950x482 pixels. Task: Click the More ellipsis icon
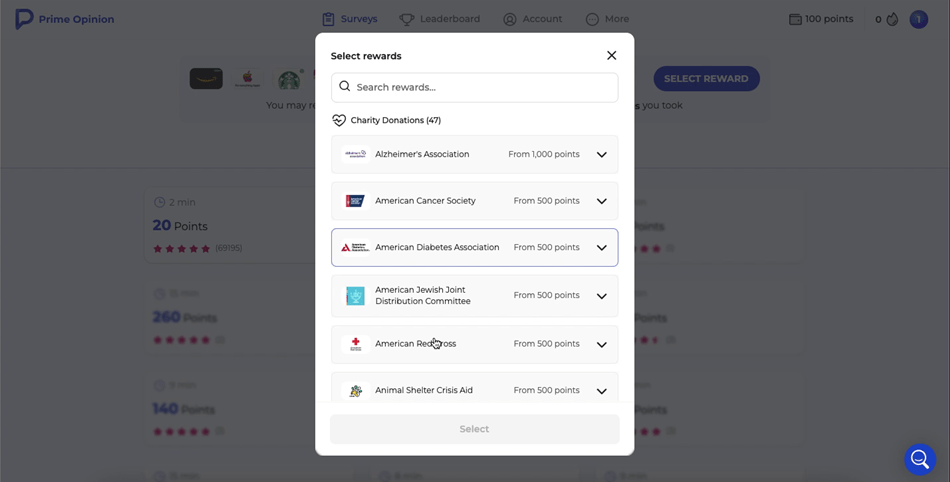point(592,19)
